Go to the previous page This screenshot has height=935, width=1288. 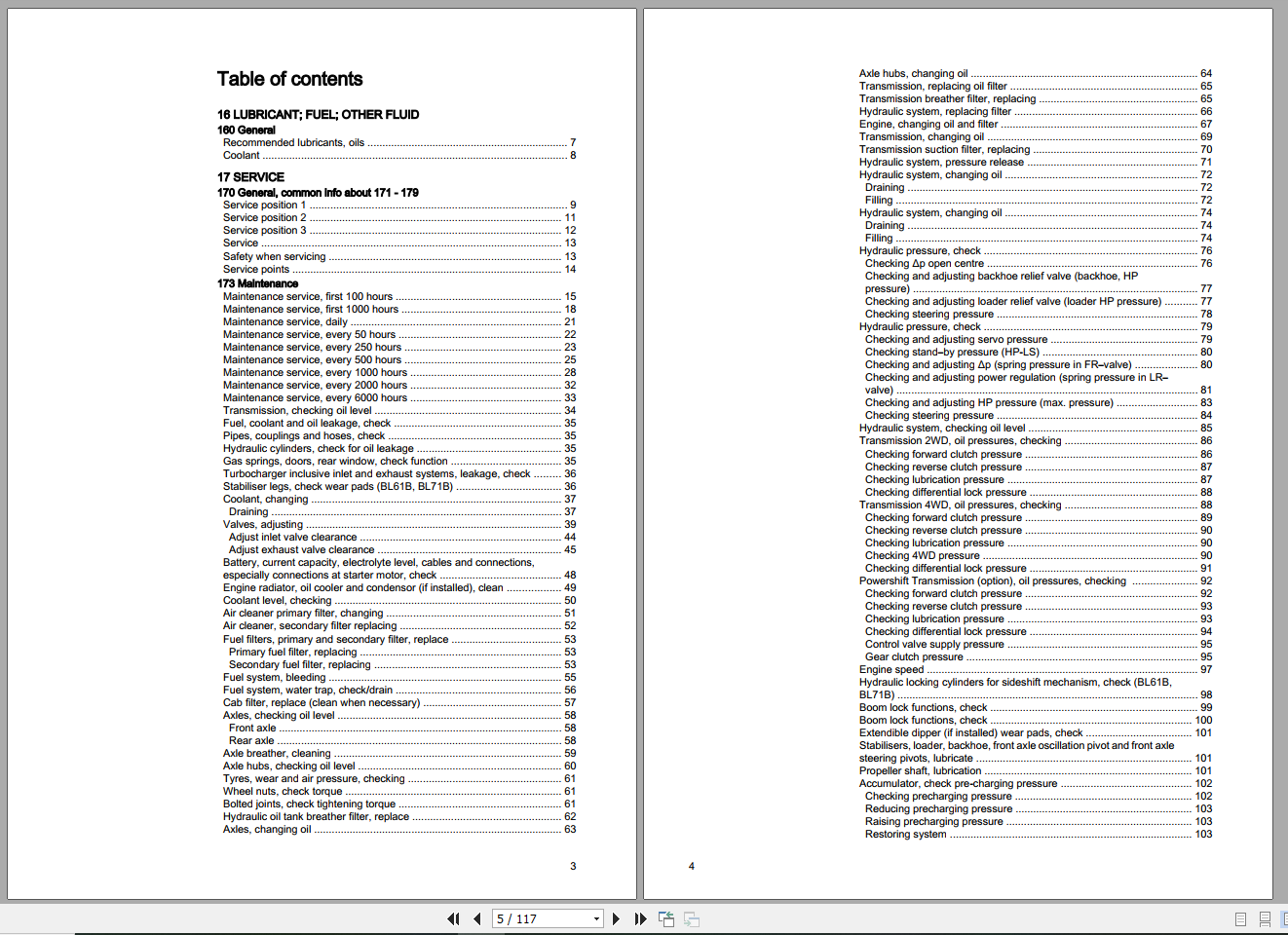coord(476,918)
